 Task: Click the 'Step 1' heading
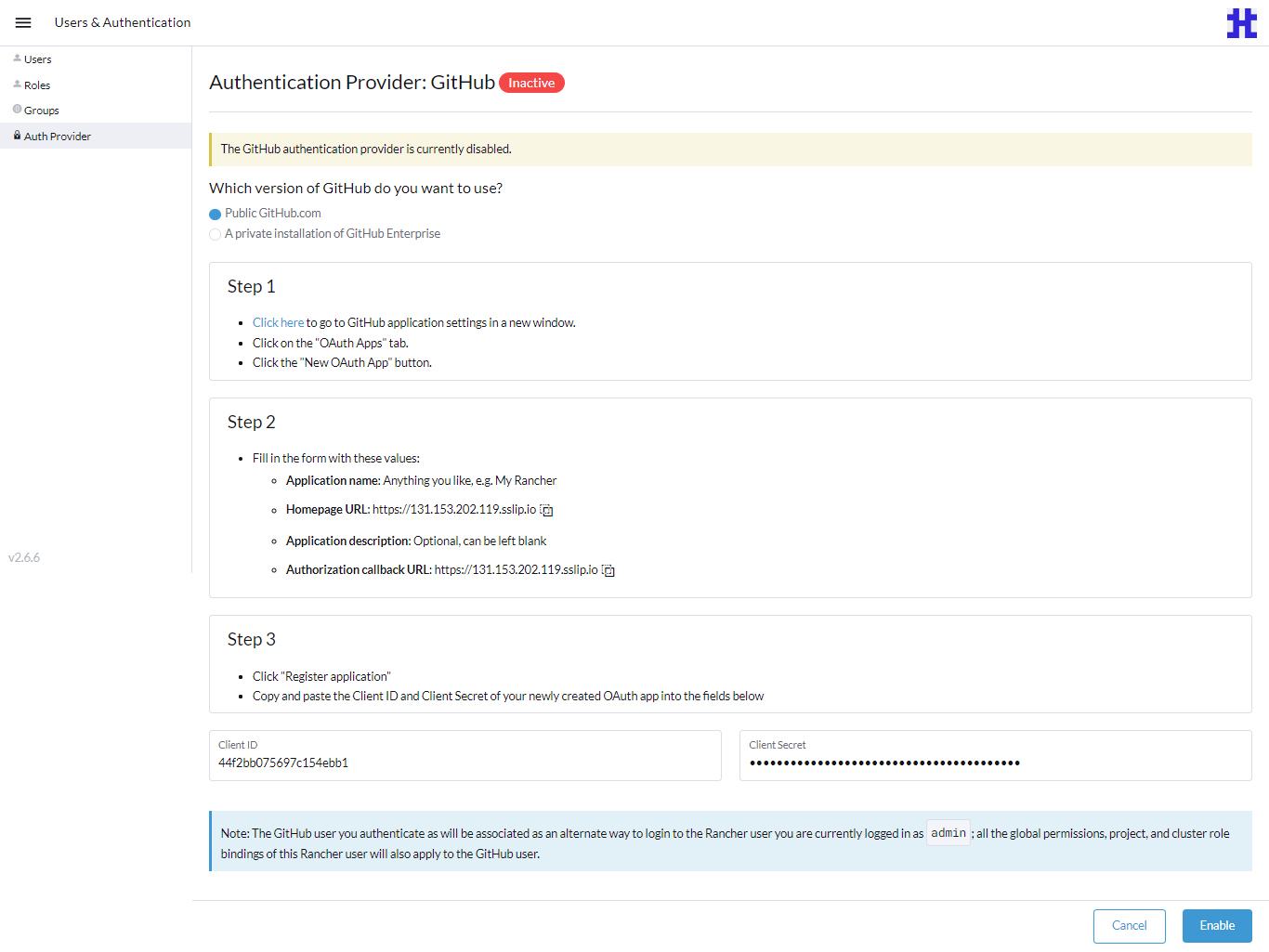click(x=252, y=287)
